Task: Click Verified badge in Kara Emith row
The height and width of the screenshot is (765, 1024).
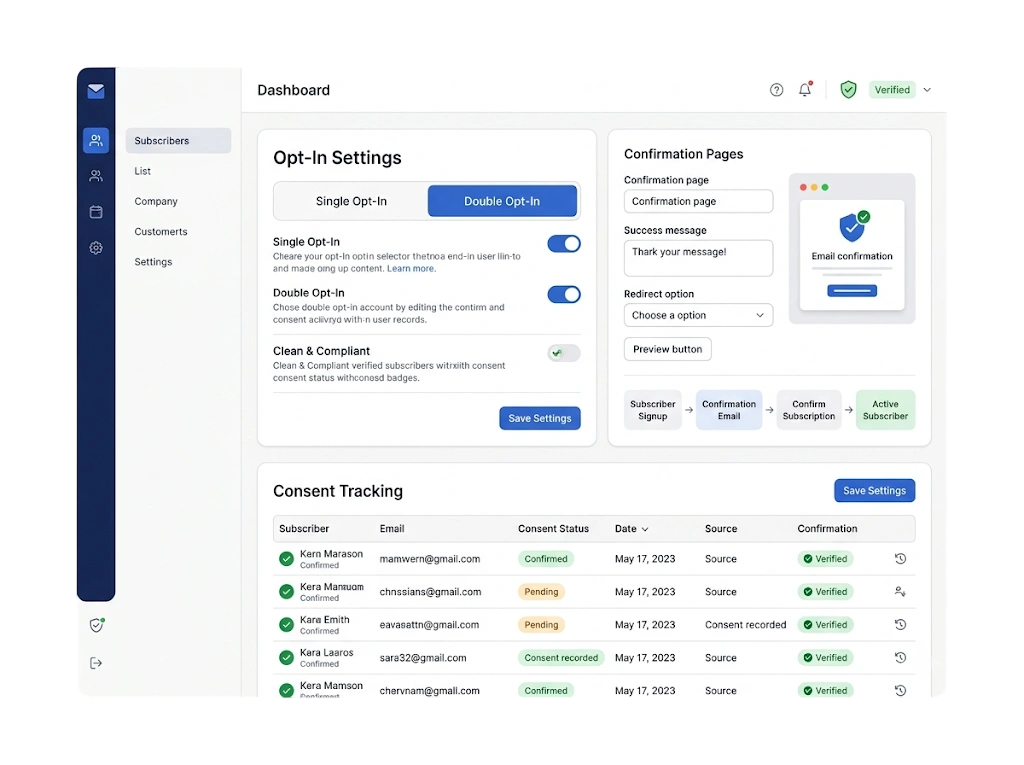Action: [825, 625]
